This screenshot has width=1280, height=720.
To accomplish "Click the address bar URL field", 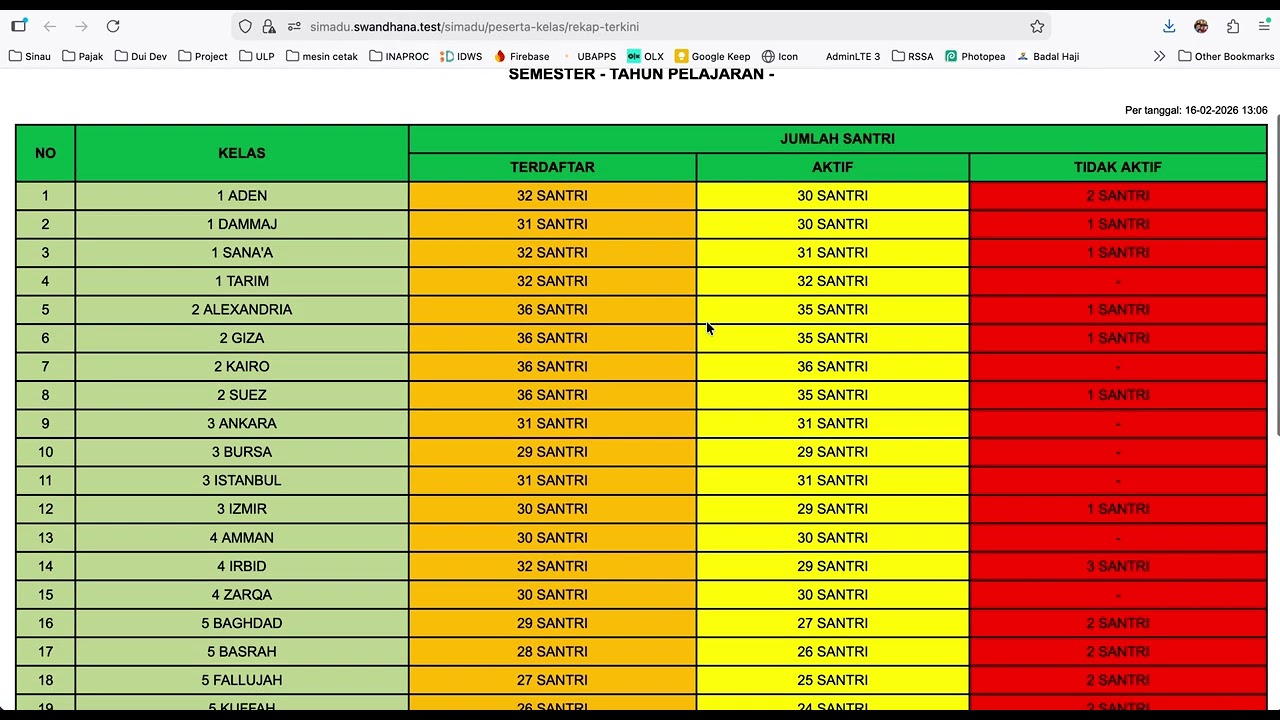I will coord(640,26).
